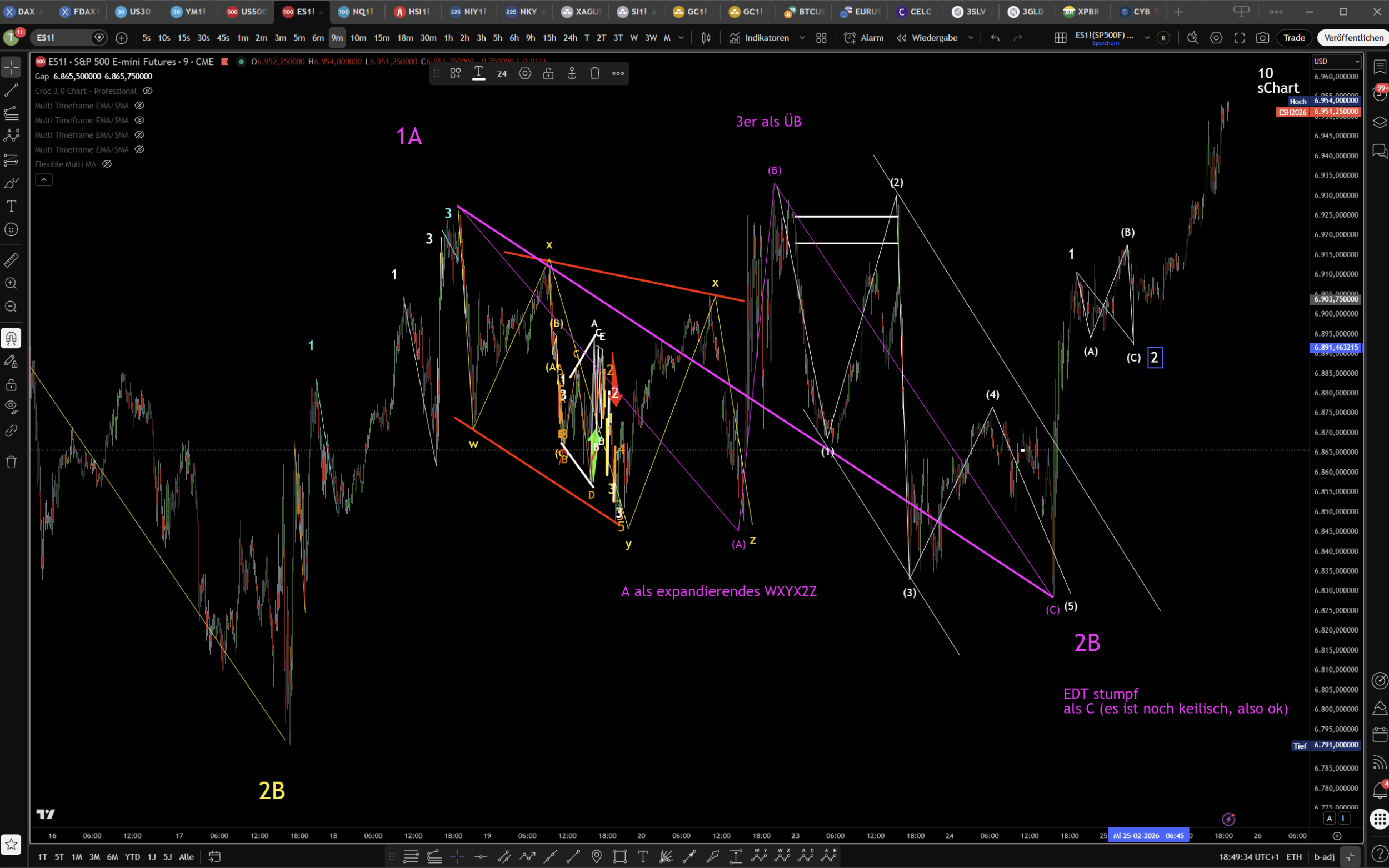The image size is (1389, 868).
Task: Toggle visibility of Croc 3.0 Chart indicator
Action: (x=148, y=91)
